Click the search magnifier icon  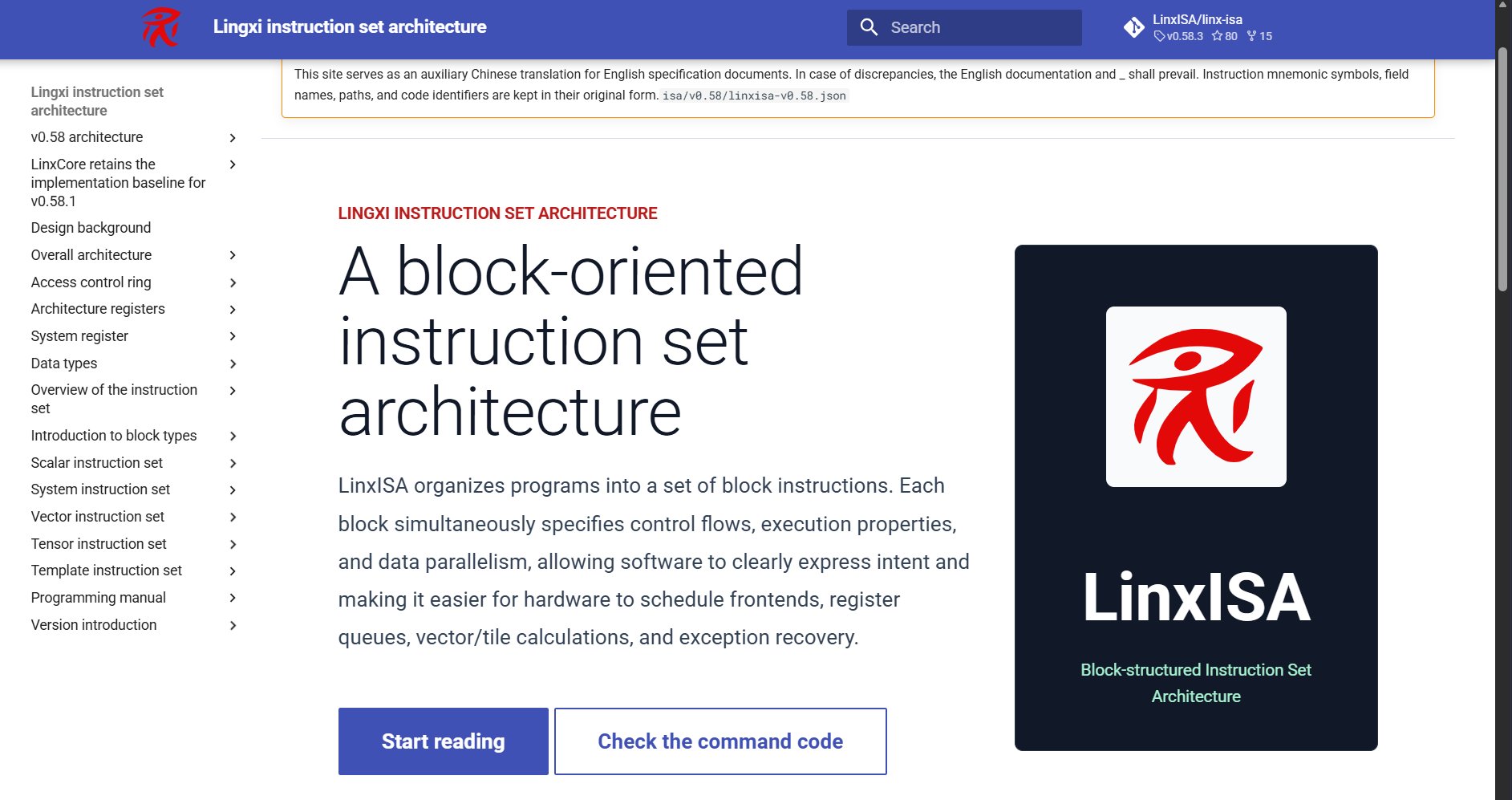pos(869,27)
